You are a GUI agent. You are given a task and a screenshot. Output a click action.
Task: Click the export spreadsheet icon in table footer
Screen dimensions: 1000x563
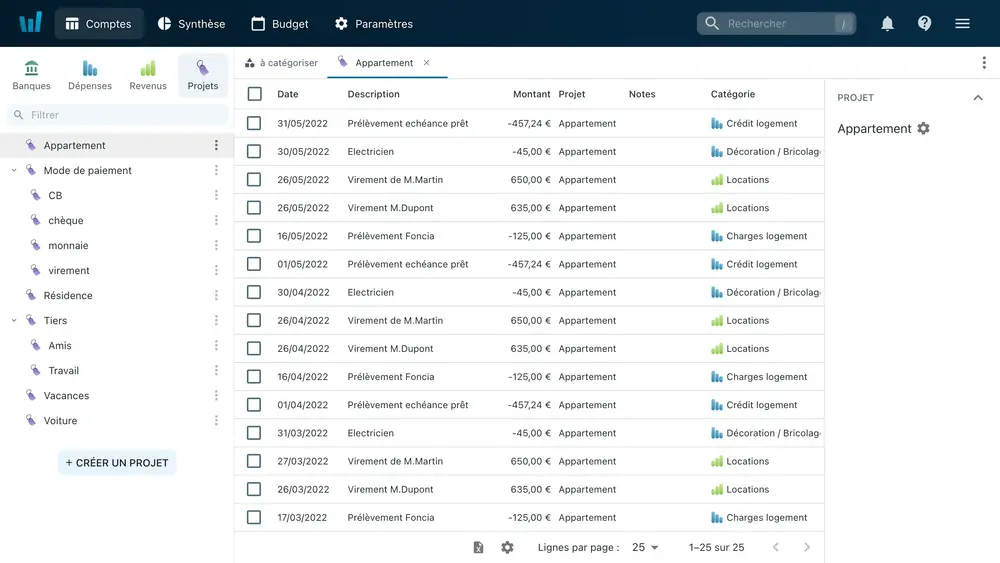(x=478, y=548)
